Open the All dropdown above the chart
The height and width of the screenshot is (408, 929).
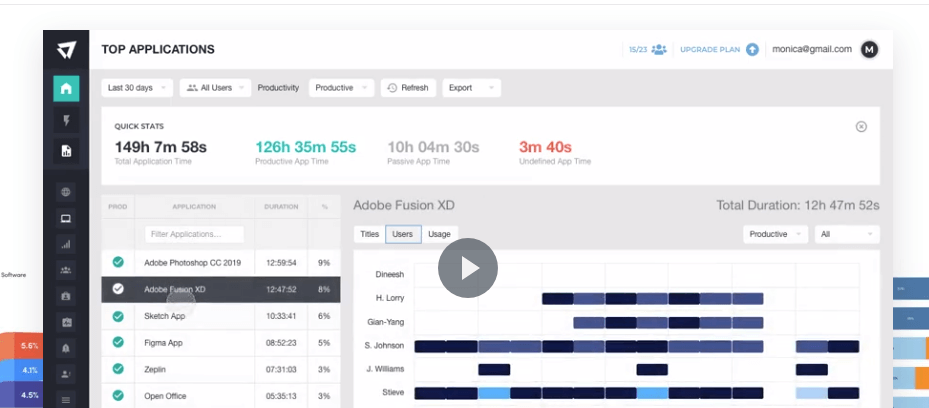847,234
